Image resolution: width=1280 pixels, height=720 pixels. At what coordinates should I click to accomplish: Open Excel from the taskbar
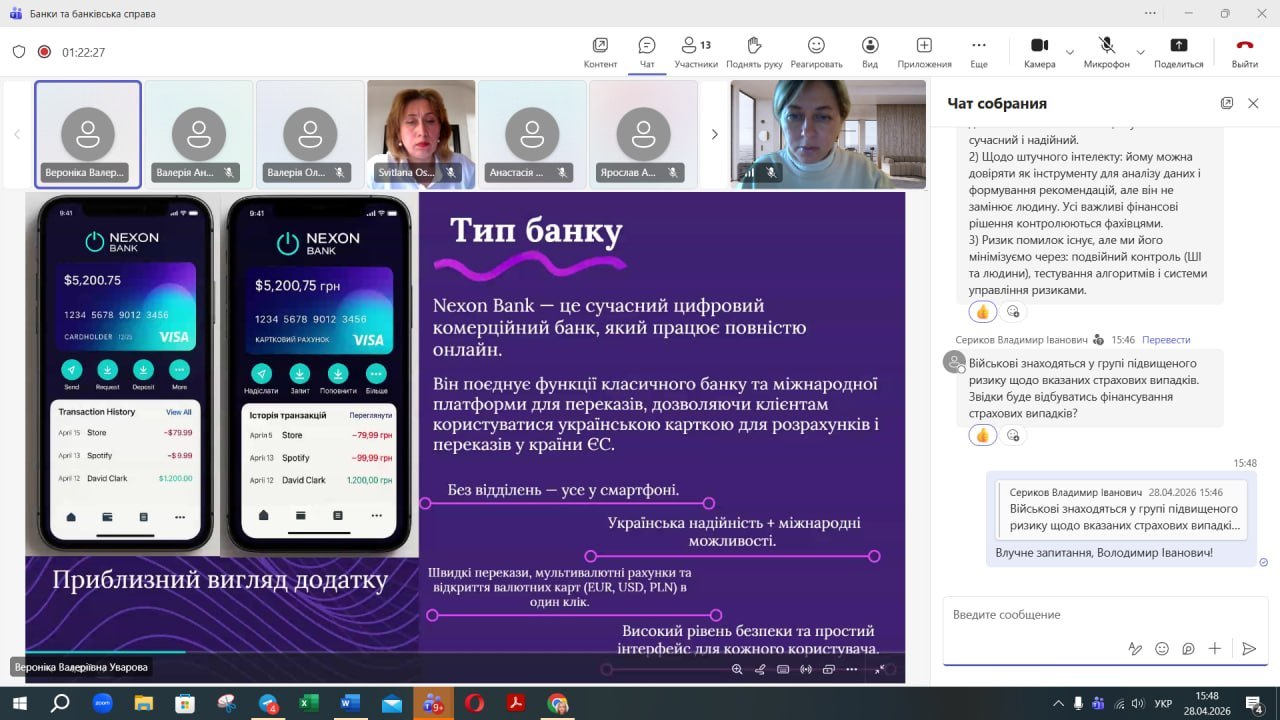[308, 703]
